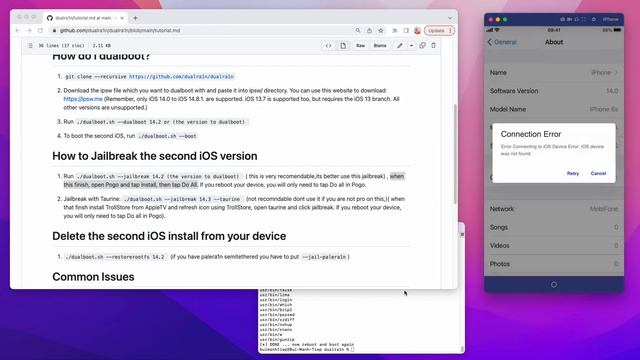Screen dimensions: 640x360
Task: Click the Blame button
Action: [380, 46]
